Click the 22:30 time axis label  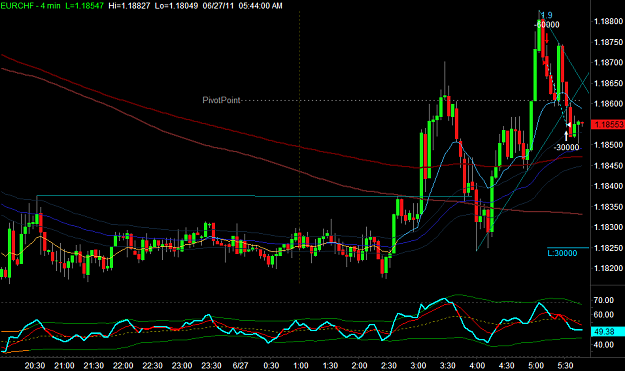click(x=152, y=365)
